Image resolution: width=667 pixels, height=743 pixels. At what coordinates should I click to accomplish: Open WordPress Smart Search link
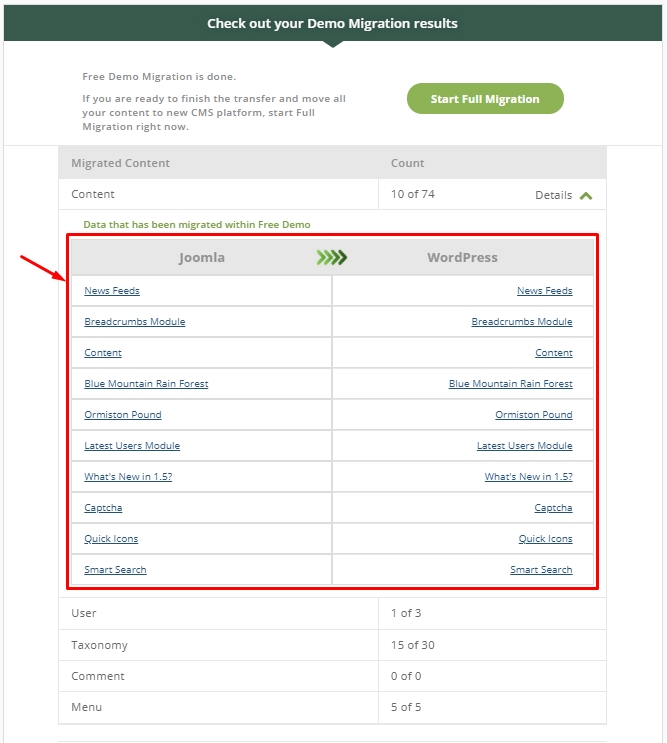click(x=541, y=570)
